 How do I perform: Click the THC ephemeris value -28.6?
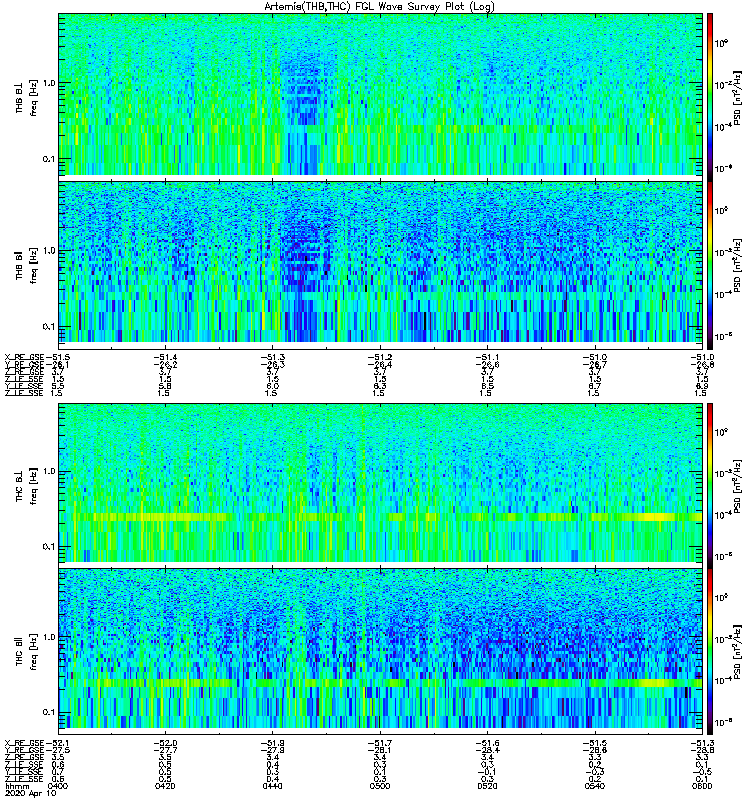pos(595,751)
